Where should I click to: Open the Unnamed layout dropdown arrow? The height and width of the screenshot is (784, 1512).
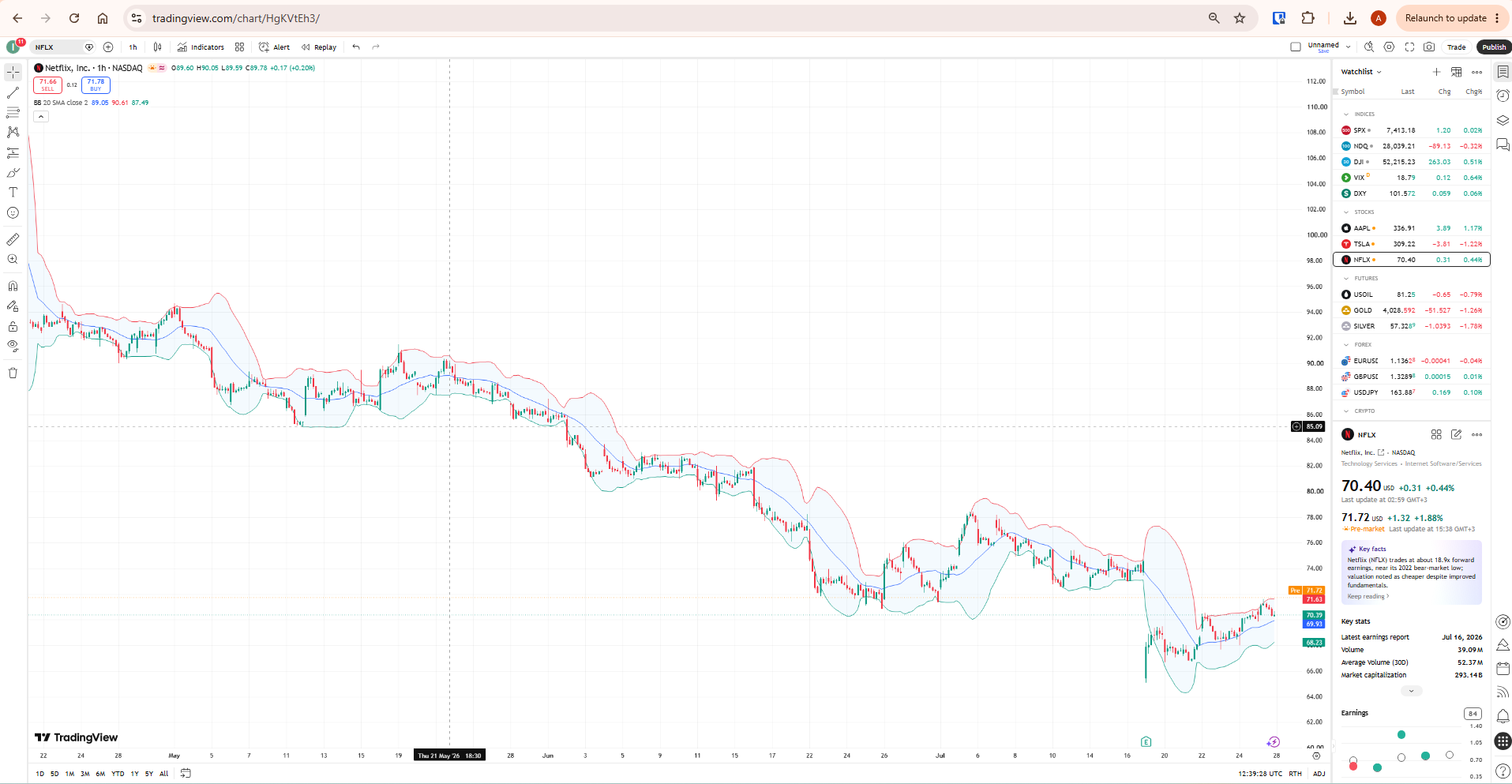(x=1349, y=47)
